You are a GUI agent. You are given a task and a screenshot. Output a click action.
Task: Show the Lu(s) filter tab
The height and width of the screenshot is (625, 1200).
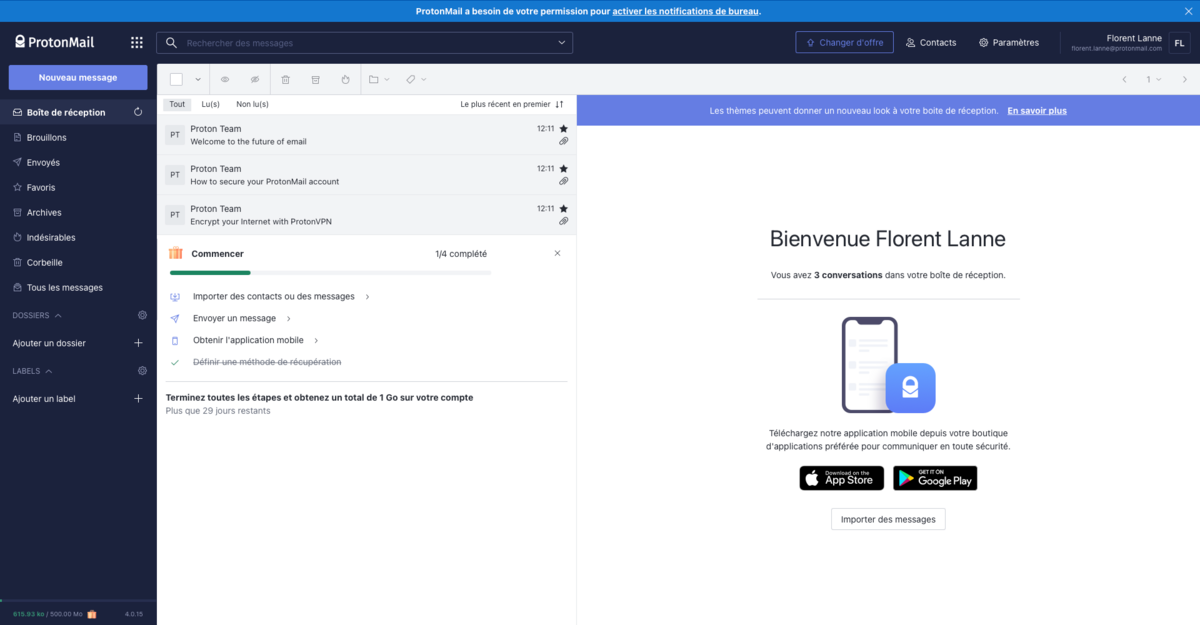[210, 104]
